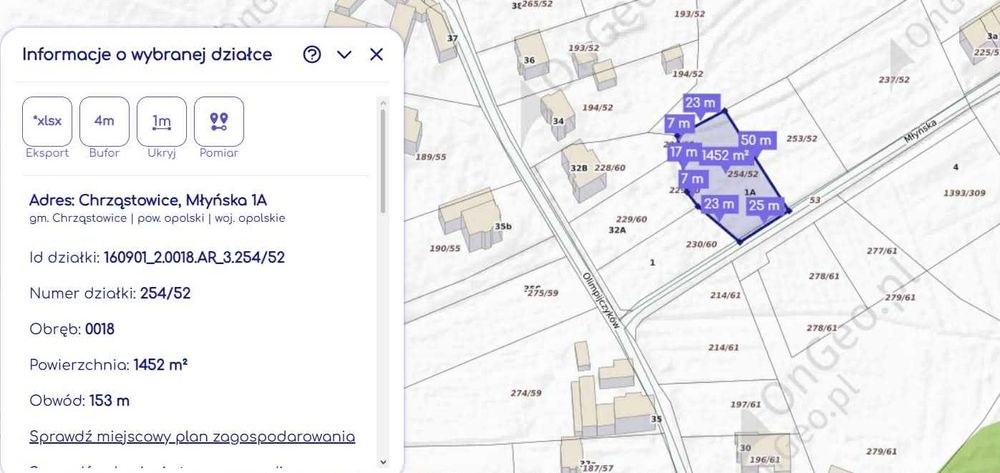The image size is (1000, 473).
Task: Click the Numer działki 254/52 text
Action: [x=110, y=293]
